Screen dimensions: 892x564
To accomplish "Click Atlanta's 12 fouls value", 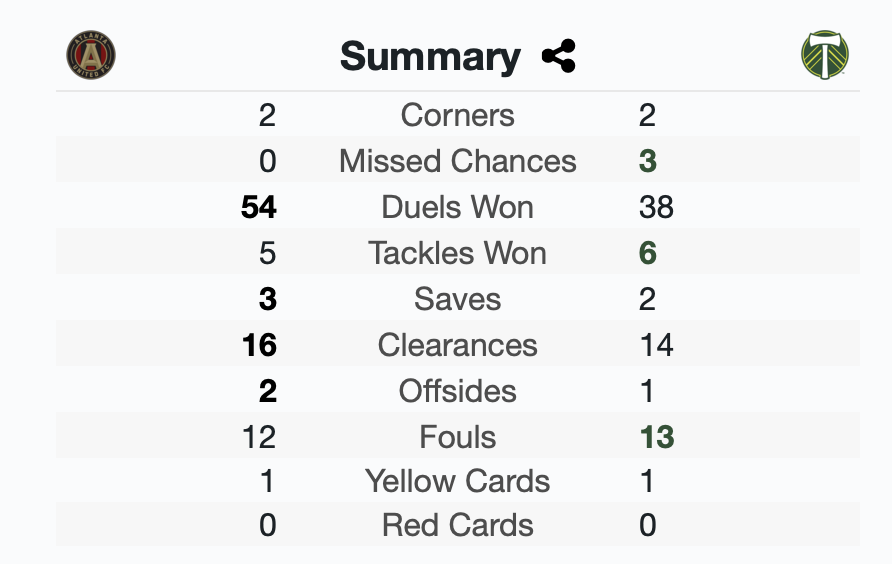I will point(259,437).
